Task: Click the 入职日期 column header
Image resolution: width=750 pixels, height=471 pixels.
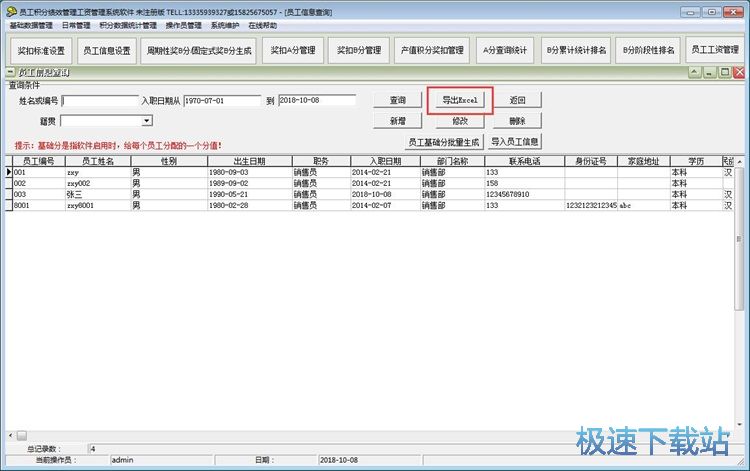Action: [x=386, y=161]
